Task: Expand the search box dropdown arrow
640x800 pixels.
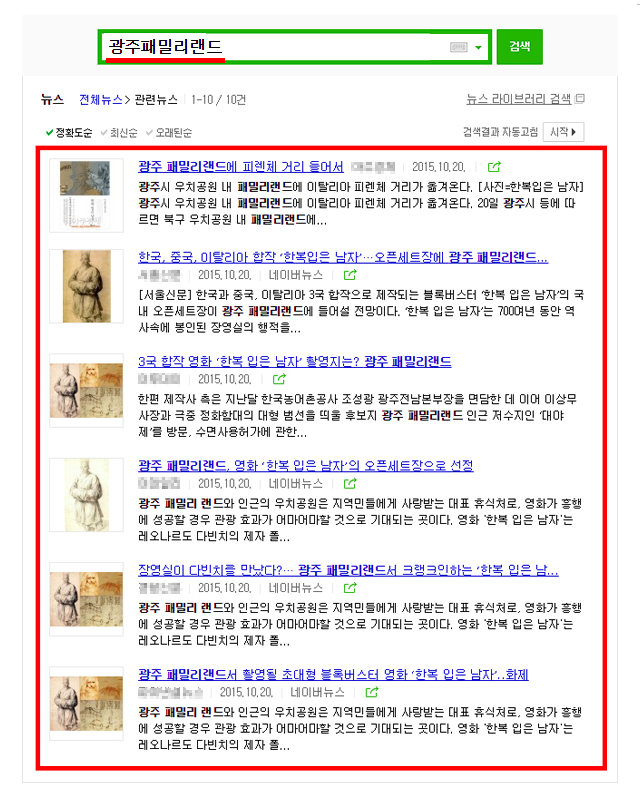Action: (x=478, y=47)
